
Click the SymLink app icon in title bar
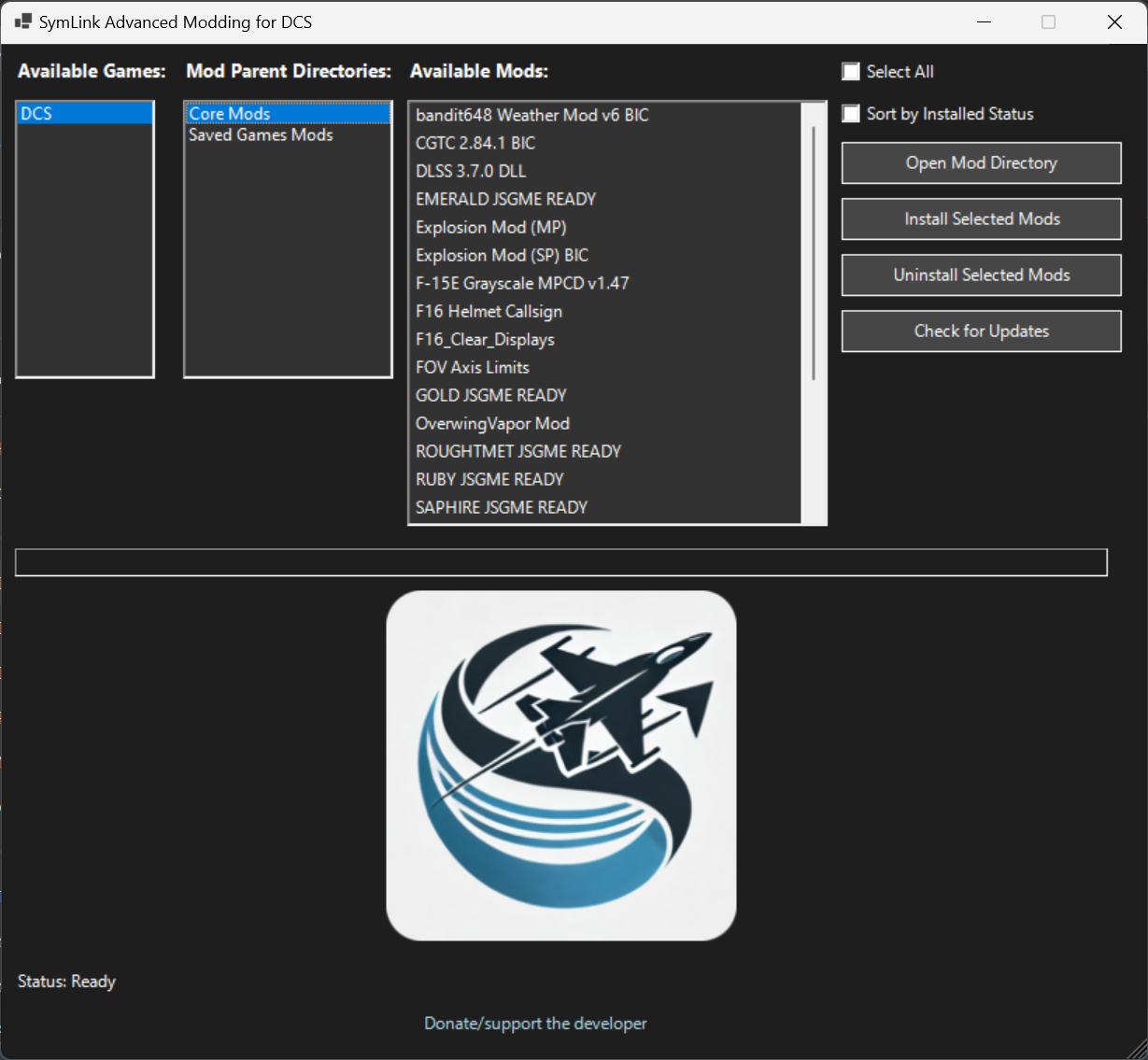(x=23, y=21)
